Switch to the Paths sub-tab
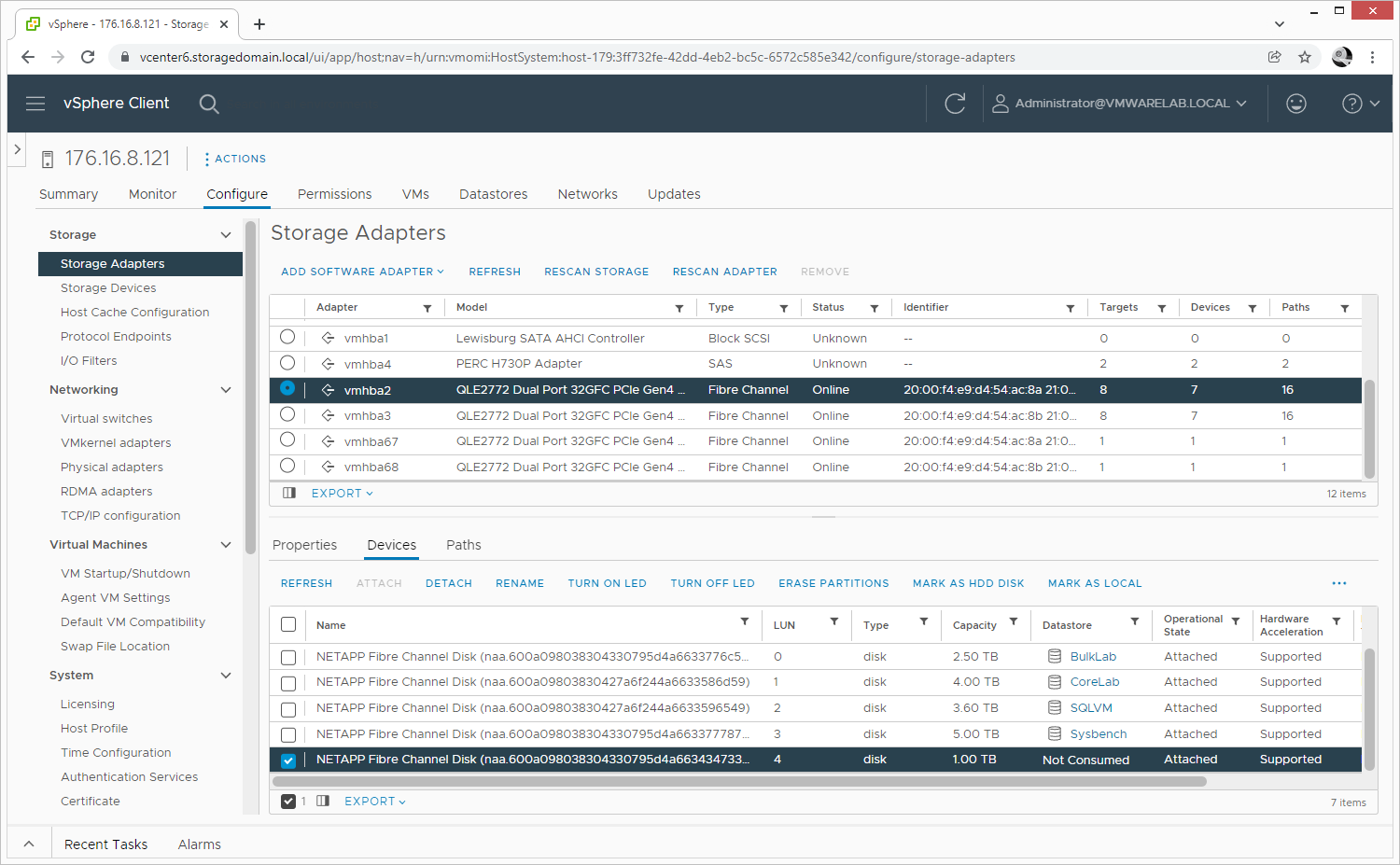Image resolution: width=1400 pixels, height=865 pixels. [x=464, y=545]
